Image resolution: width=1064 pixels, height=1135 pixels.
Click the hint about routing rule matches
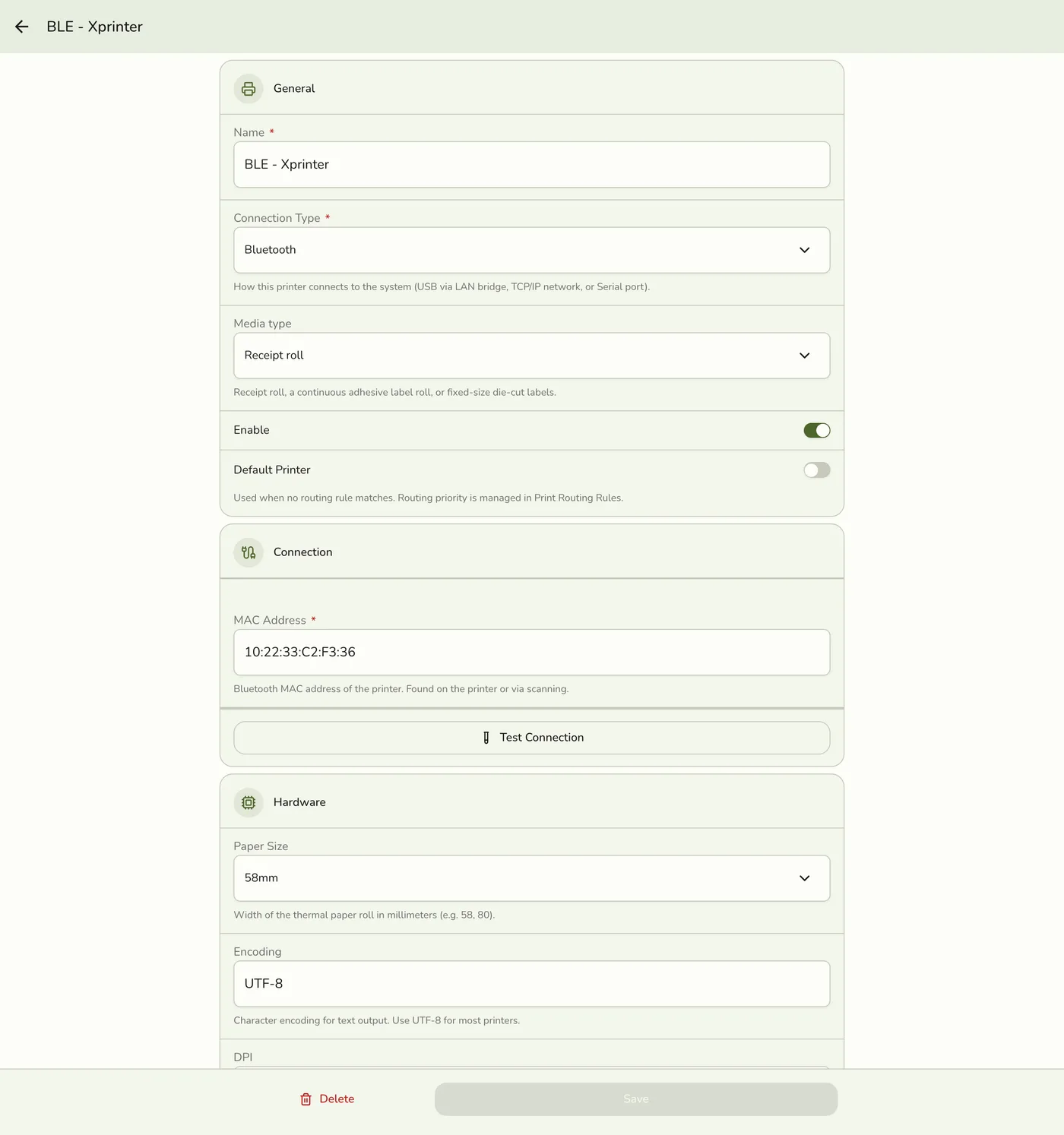click(428, 498)
